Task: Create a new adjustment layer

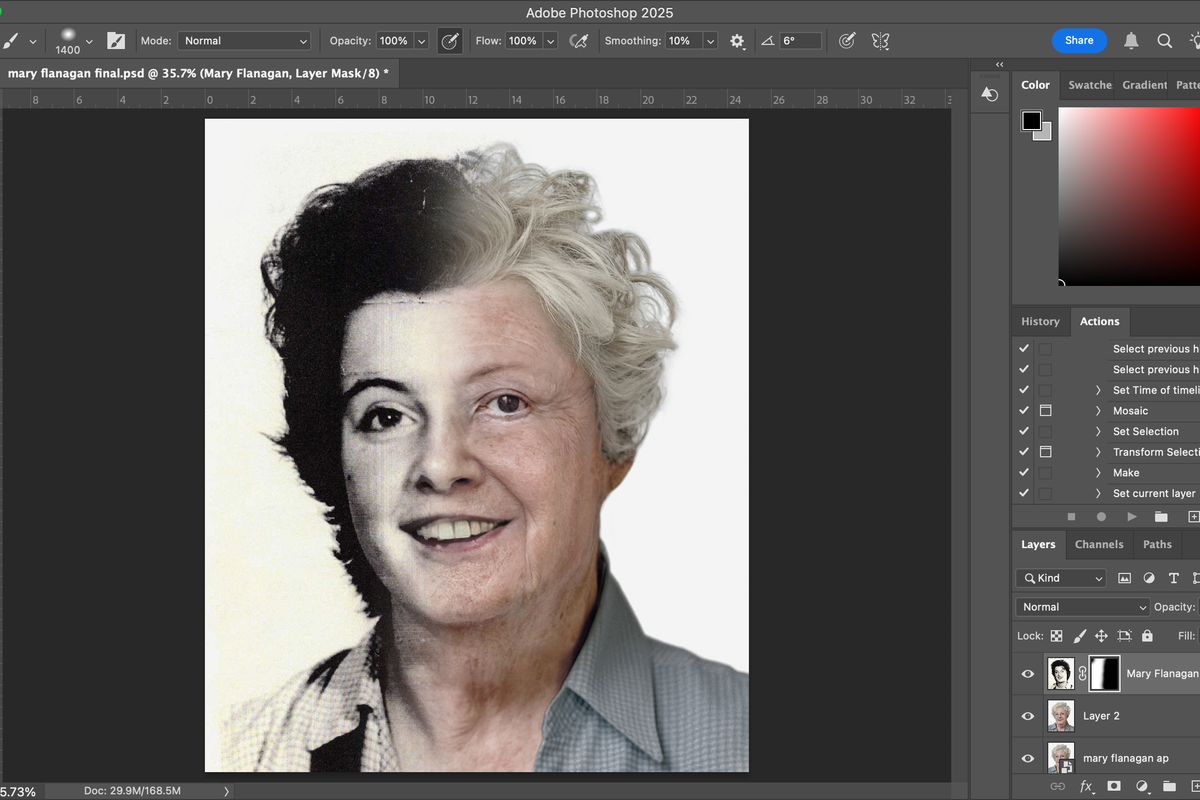Action: (1141, 786)
